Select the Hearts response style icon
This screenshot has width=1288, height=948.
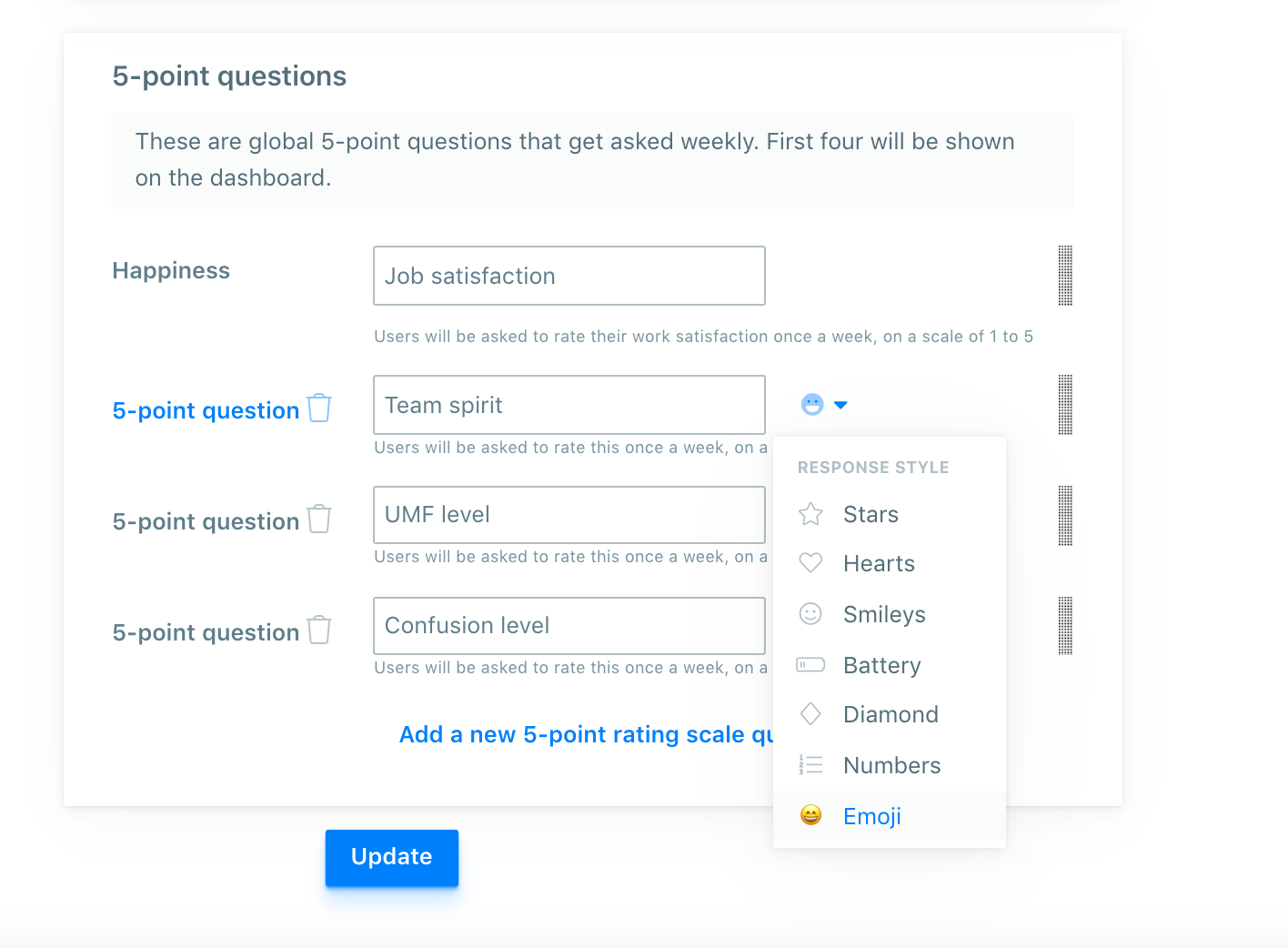pyautogui.click(x=810, y=562)
